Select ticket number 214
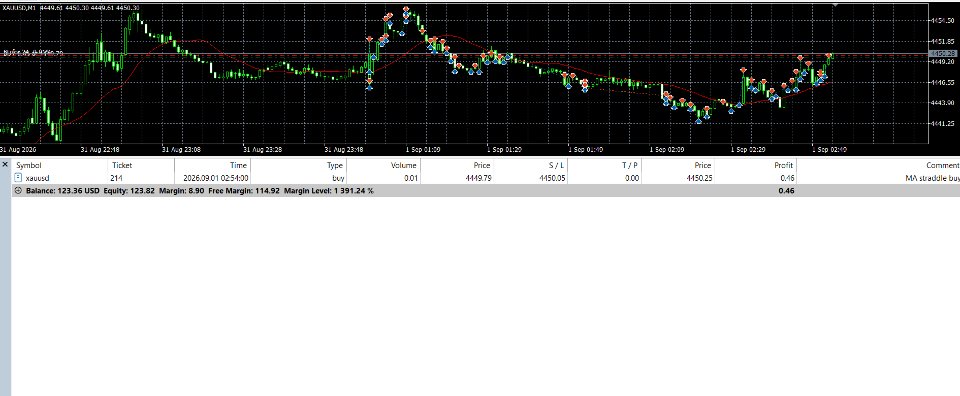Image resolution: width=960 pixels, height=396 pixels. pyautogui.click(x=117, y=178)
